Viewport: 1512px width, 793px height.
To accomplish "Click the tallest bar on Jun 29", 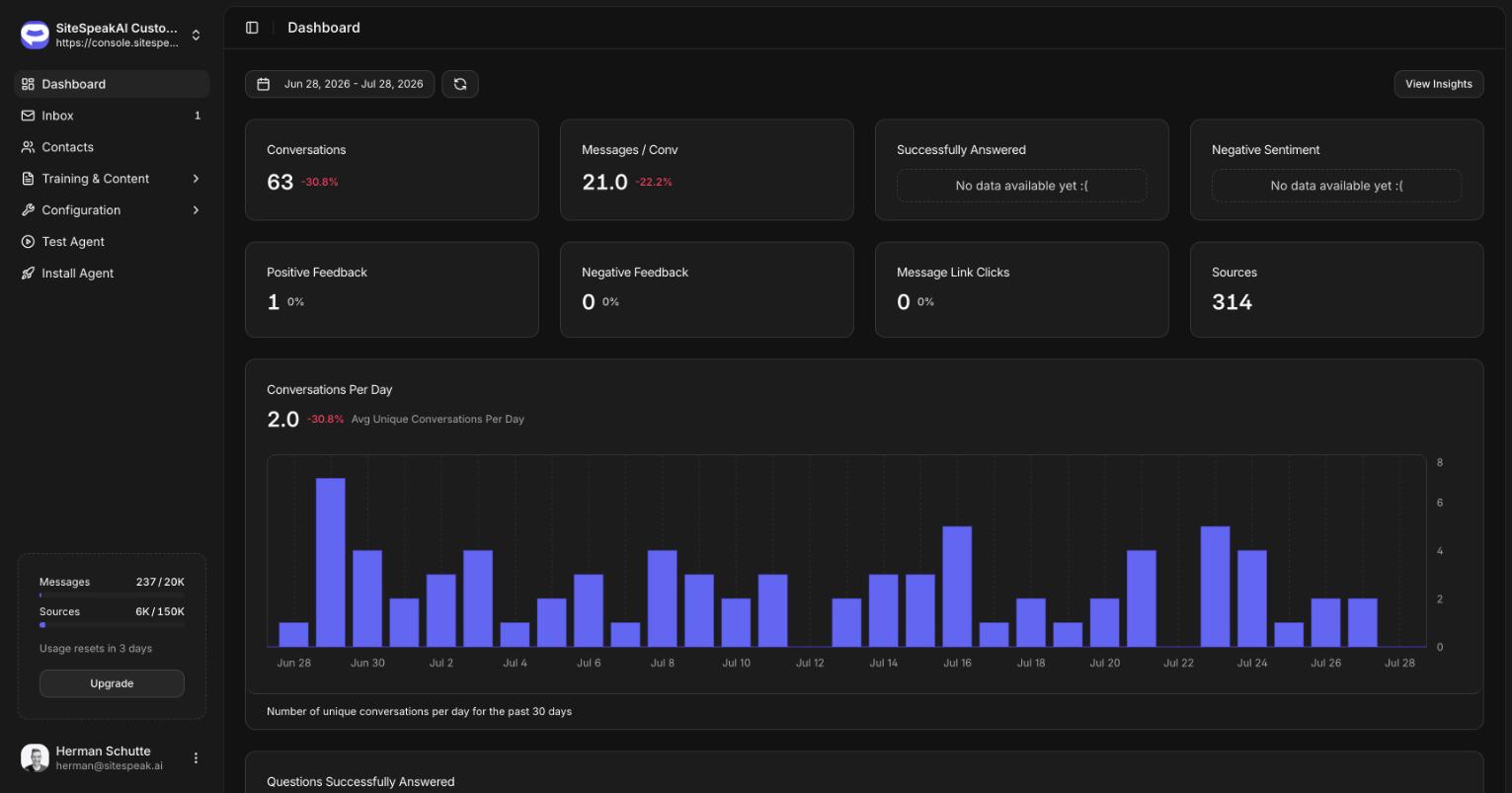I will [x=331, y=563].
